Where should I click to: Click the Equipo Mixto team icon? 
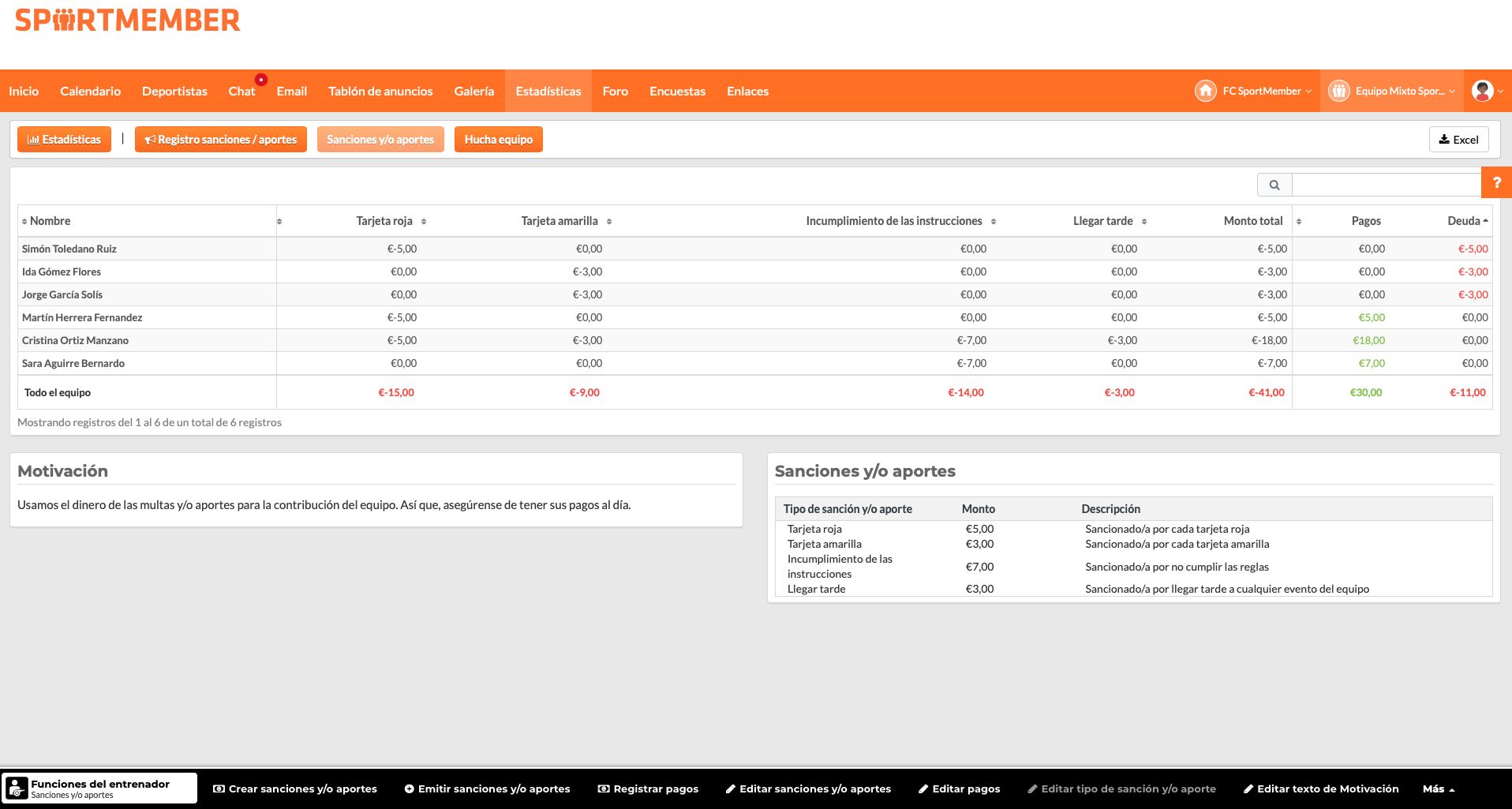[x=1339, y=91]
